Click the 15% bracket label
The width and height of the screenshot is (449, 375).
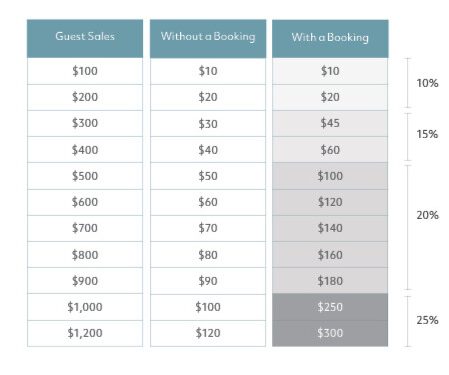[427, 134]
